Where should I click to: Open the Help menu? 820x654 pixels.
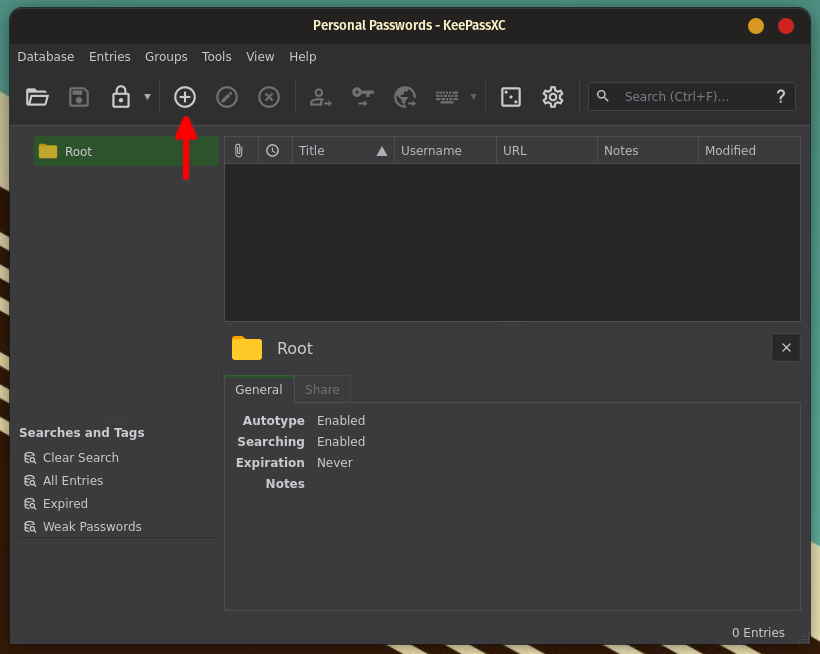point(303,56)
